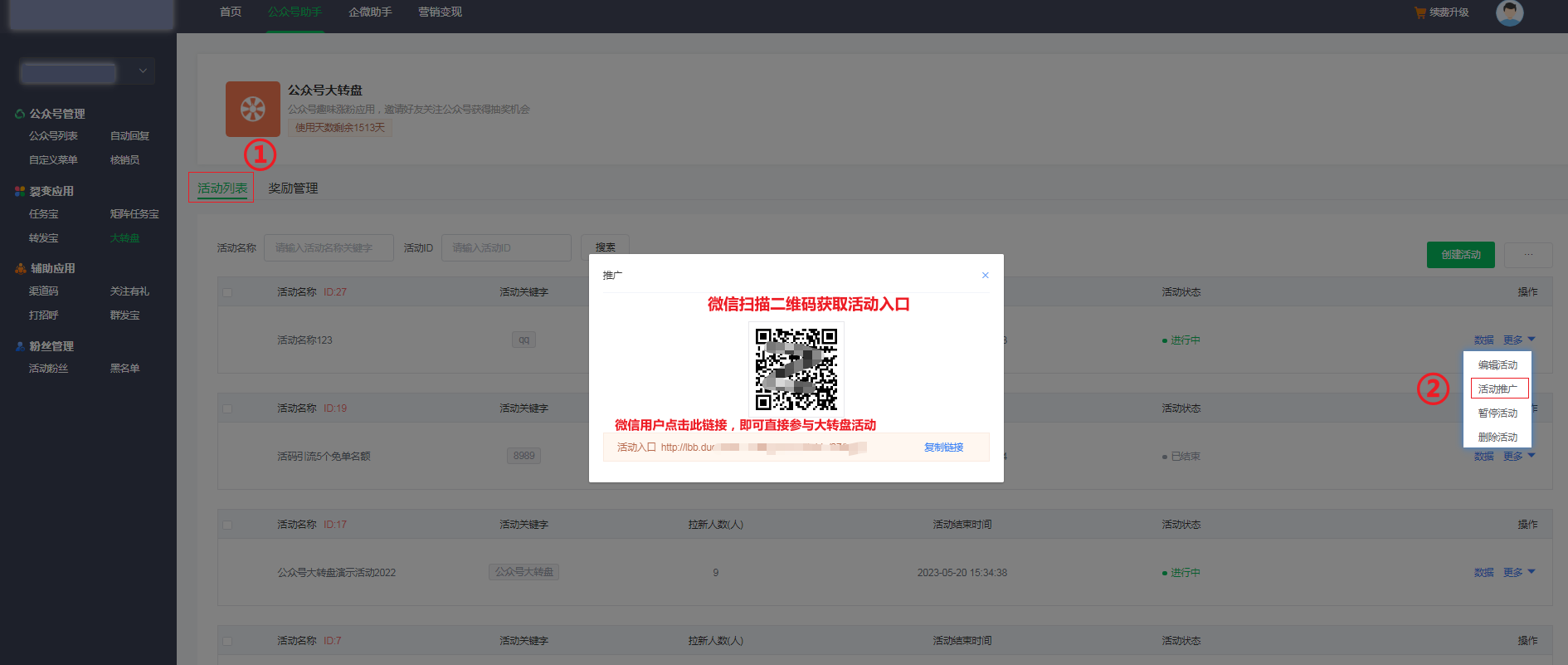Viewport: 1568px width, 665px height.
Task: Expand 更多 dropdown for 活码引流 row
Action: [x=1519, y=456]
